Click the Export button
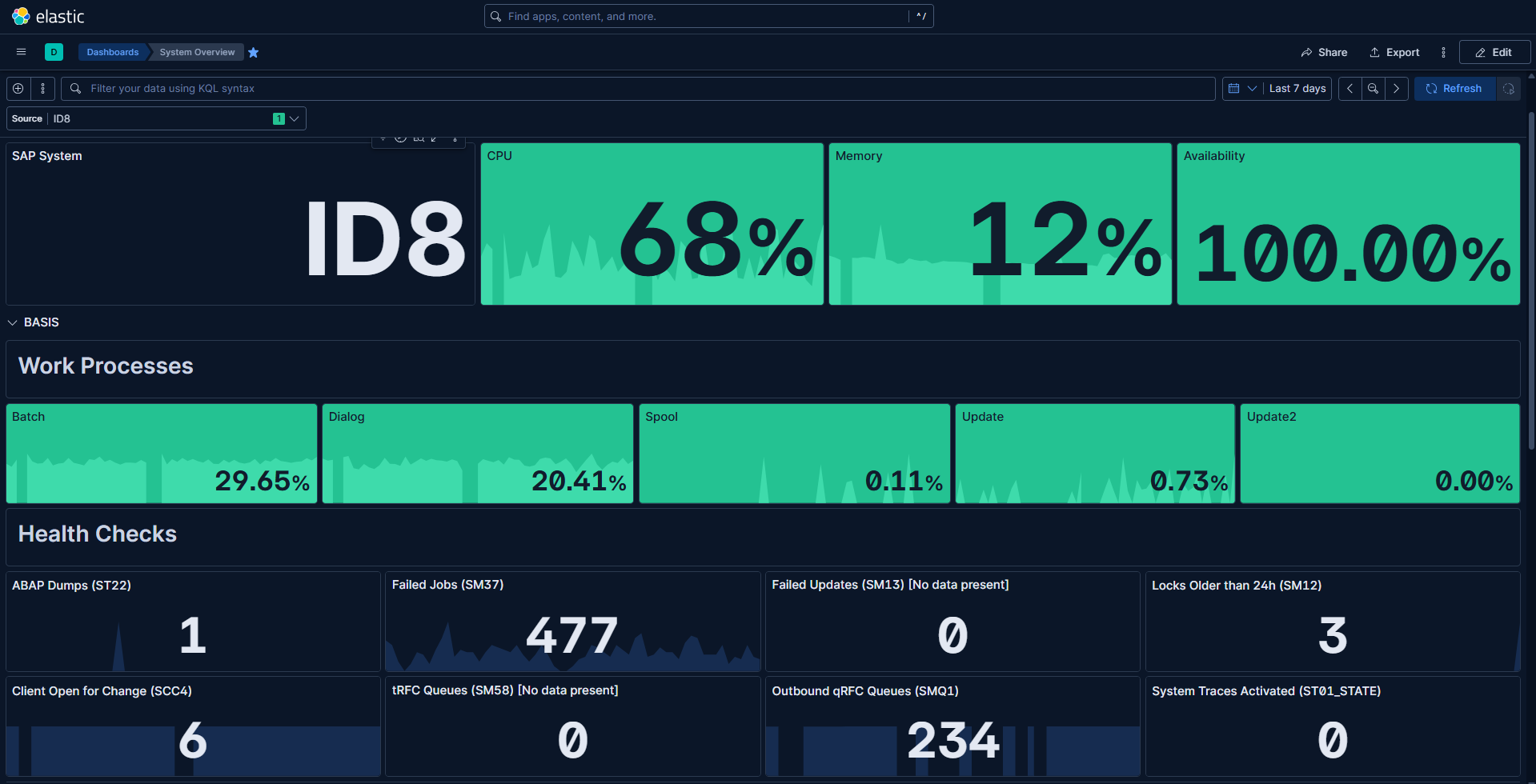1536x784 pixels. pyautogui.click(x=1394, y=52)
